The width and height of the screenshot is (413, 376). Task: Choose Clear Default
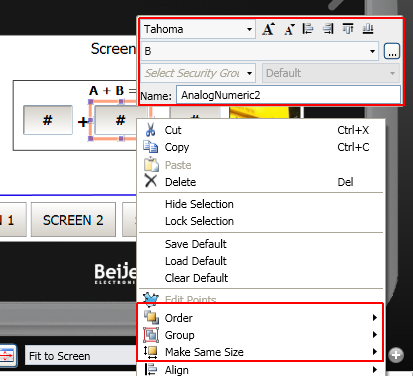point(261,278)
